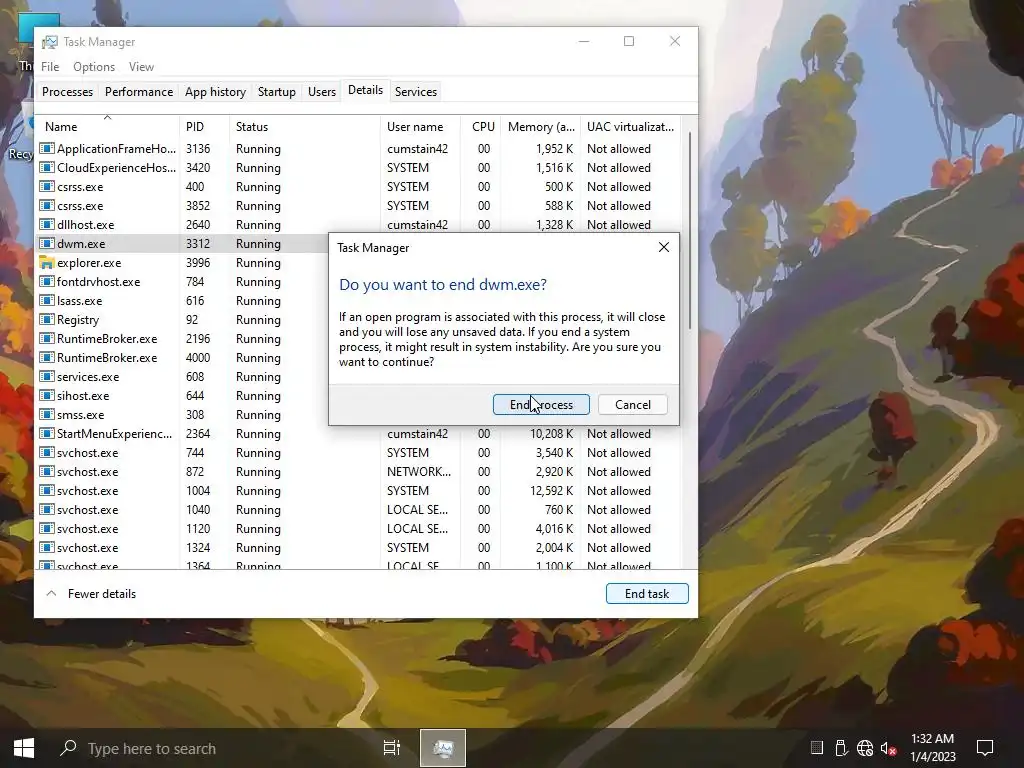Select the svchost.exe row with PID 872
The height and width of the screenshot is (768, 1024).
(x=360, y=472)
